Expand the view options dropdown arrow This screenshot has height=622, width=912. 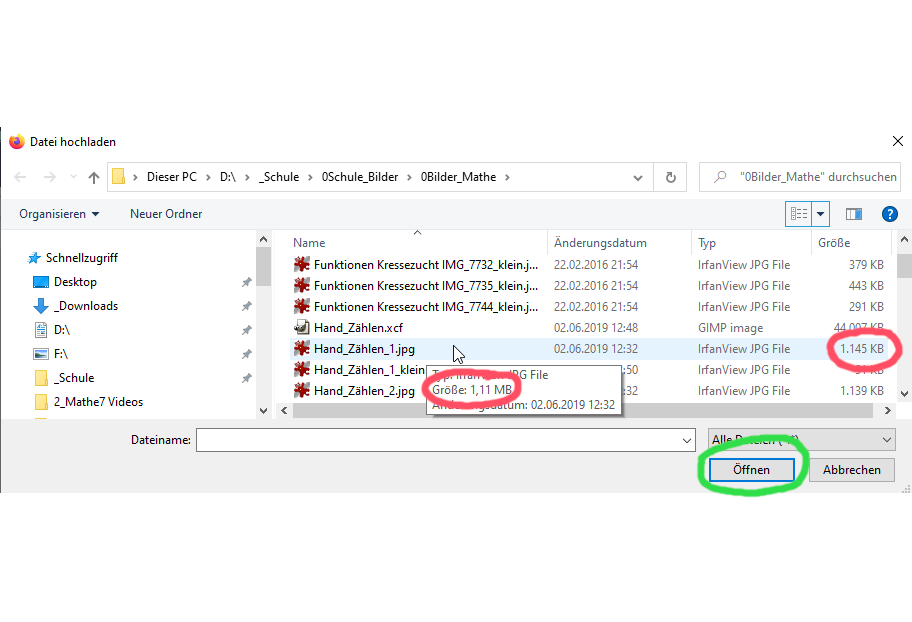(821, 214)
